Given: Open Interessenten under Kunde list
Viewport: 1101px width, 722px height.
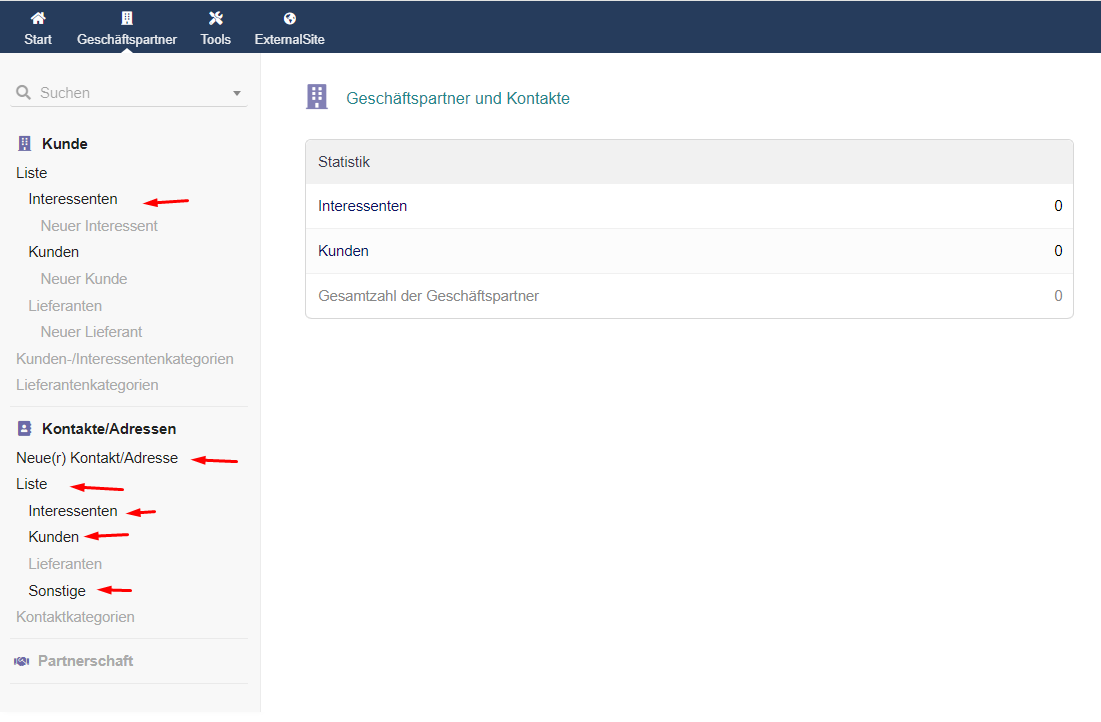Looking at the screenshot, I should click(73, 199).
